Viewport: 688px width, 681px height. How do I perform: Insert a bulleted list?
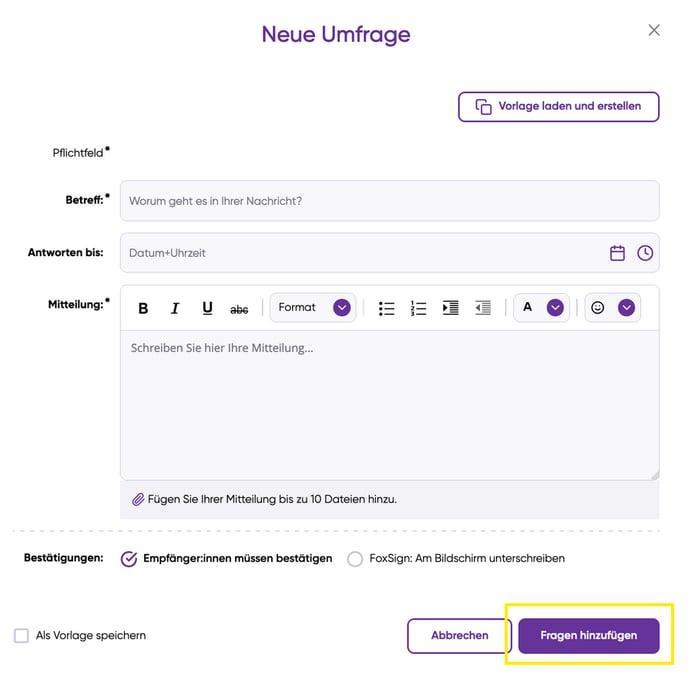tap(387, 308)
